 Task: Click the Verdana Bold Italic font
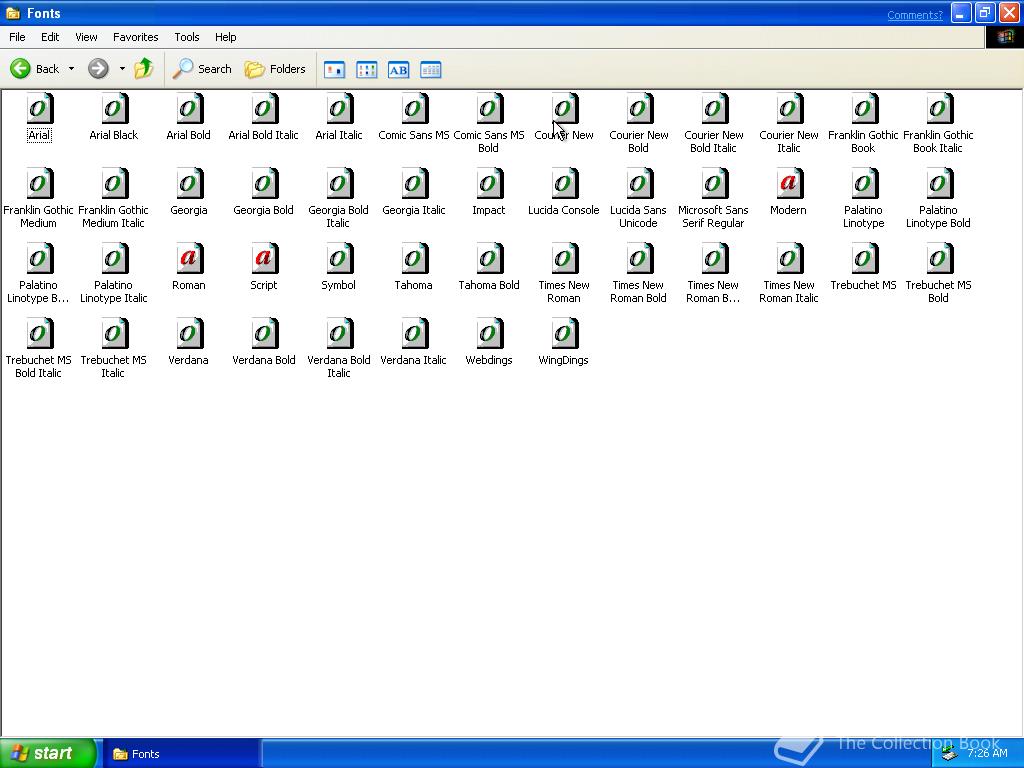click(338, 334)
